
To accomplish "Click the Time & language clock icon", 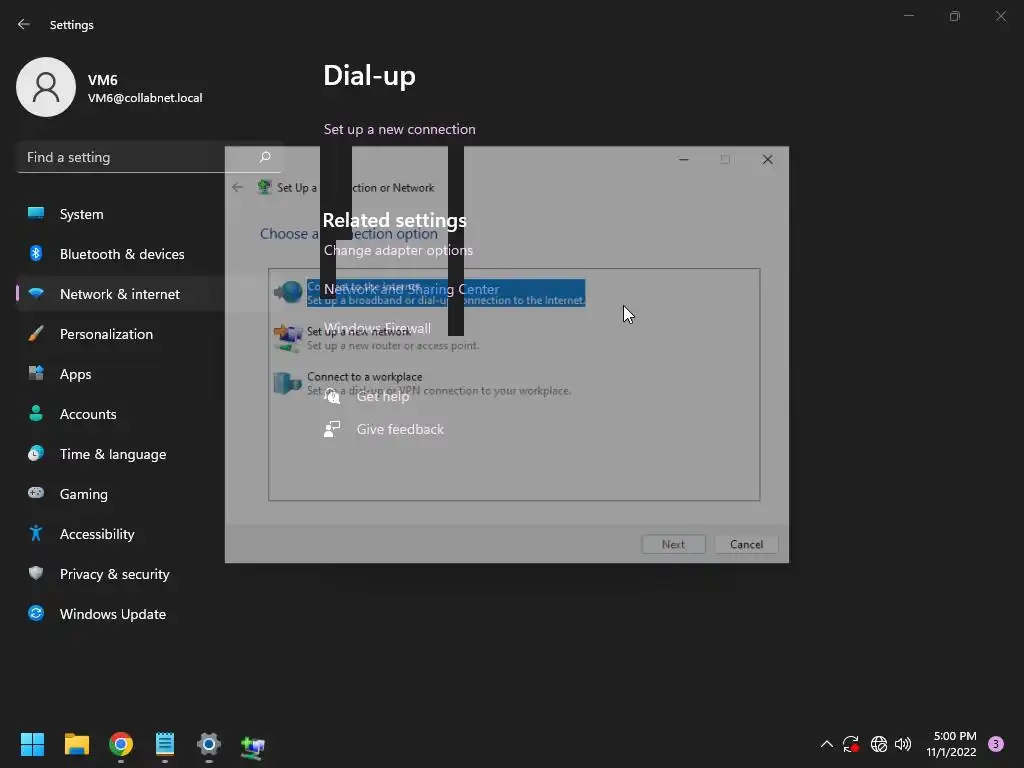I will [x=36, y=453].
